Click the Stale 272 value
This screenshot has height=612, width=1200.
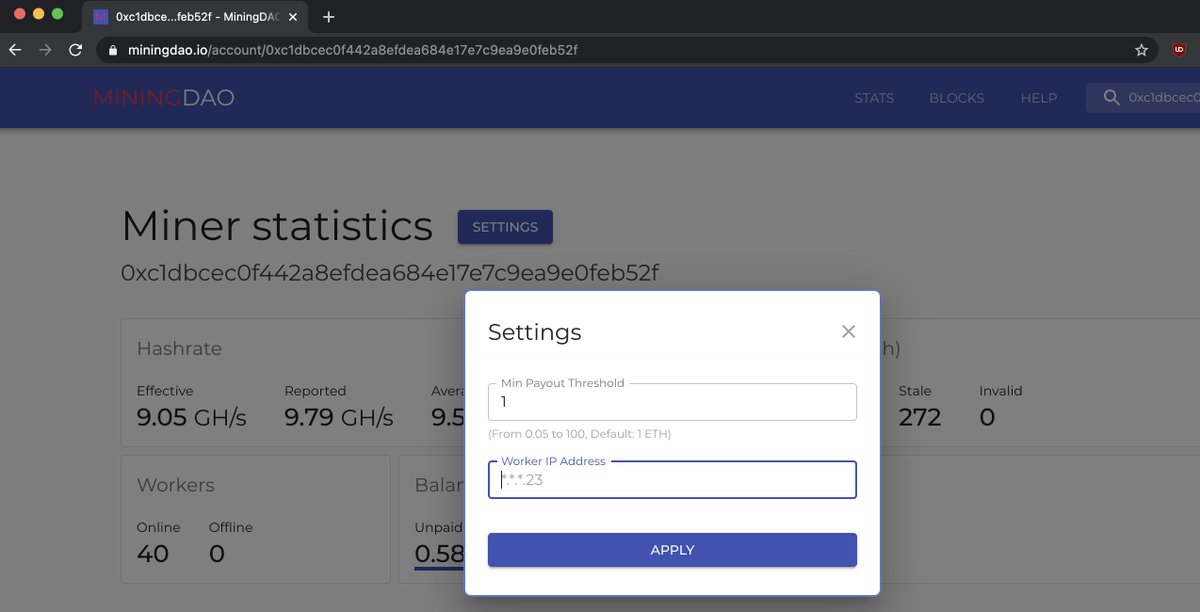[x=920, y=417]
